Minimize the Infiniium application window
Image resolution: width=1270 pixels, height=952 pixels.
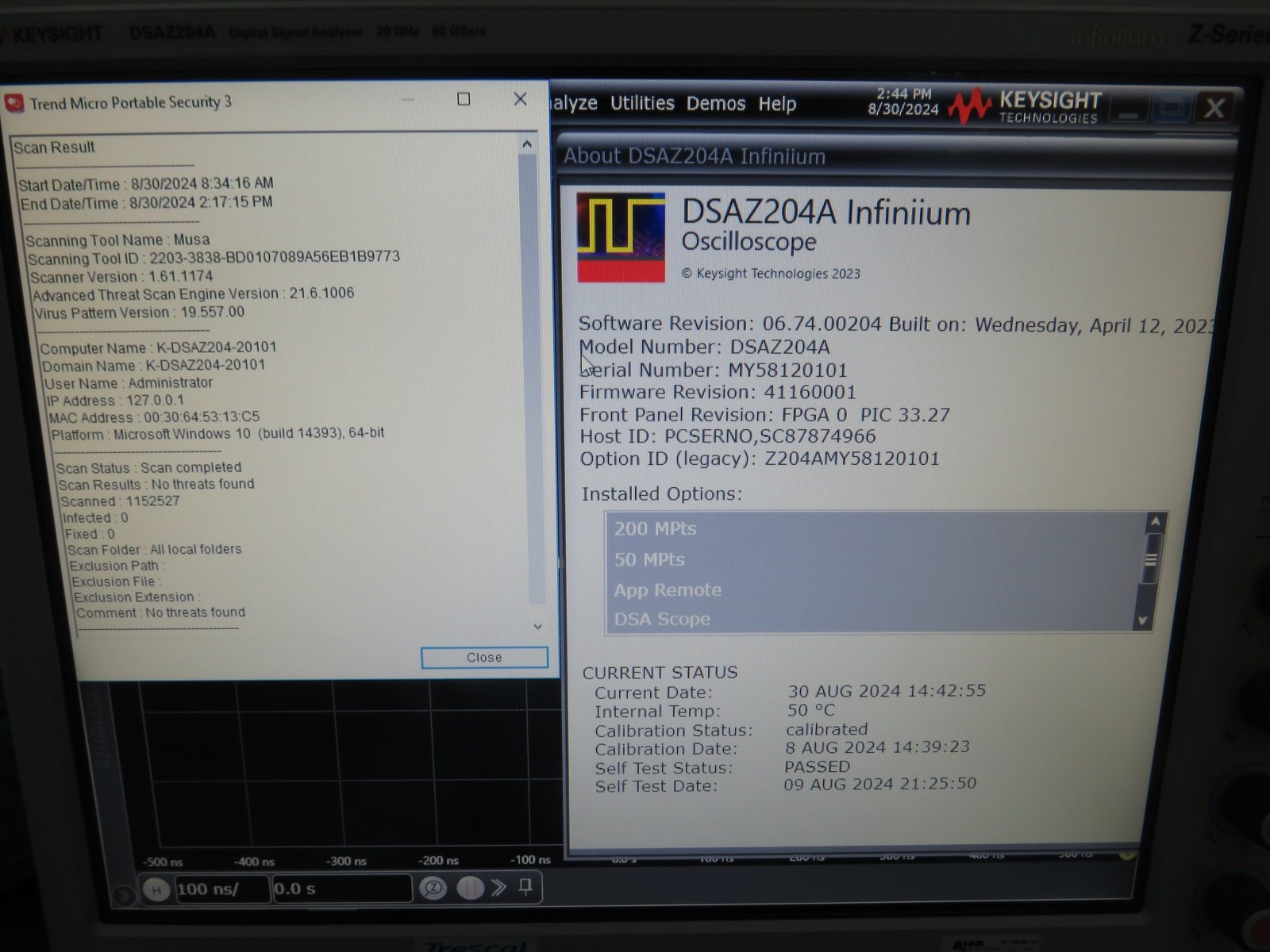coord(1128,107)
